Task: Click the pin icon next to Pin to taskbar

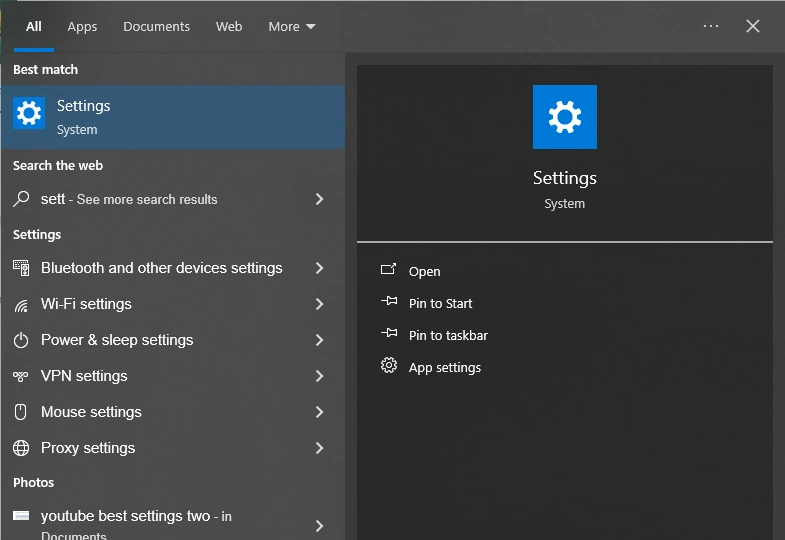Action: [x=389, y=333]
